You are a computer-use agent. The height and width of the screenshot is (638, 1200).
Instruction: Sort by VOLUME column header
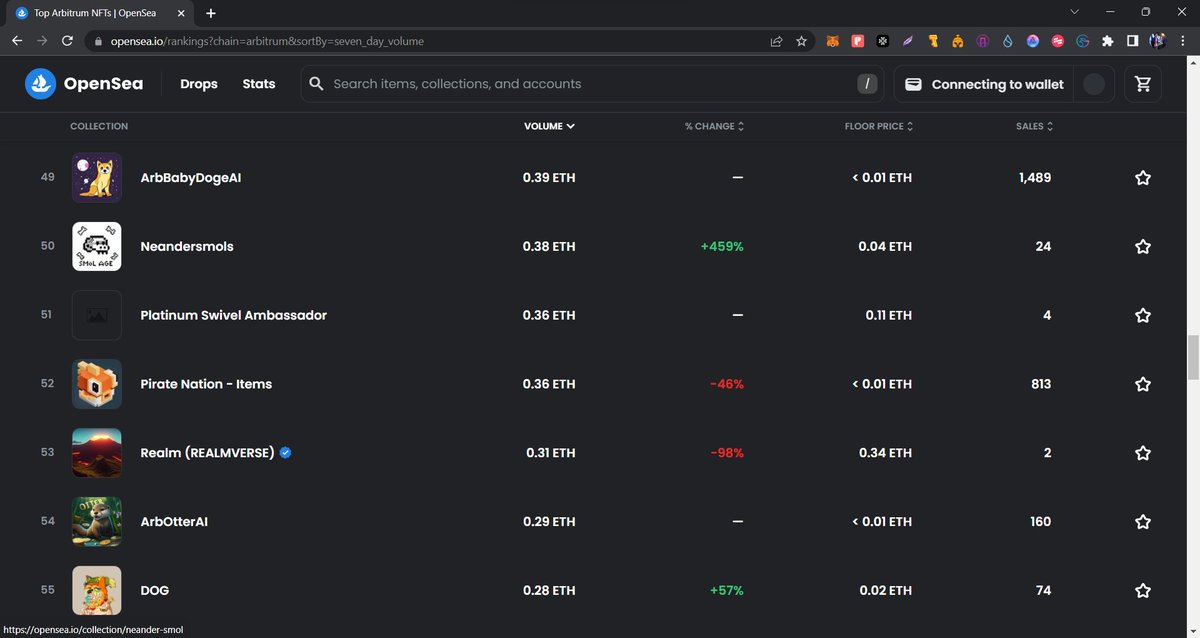coord(549,126)
